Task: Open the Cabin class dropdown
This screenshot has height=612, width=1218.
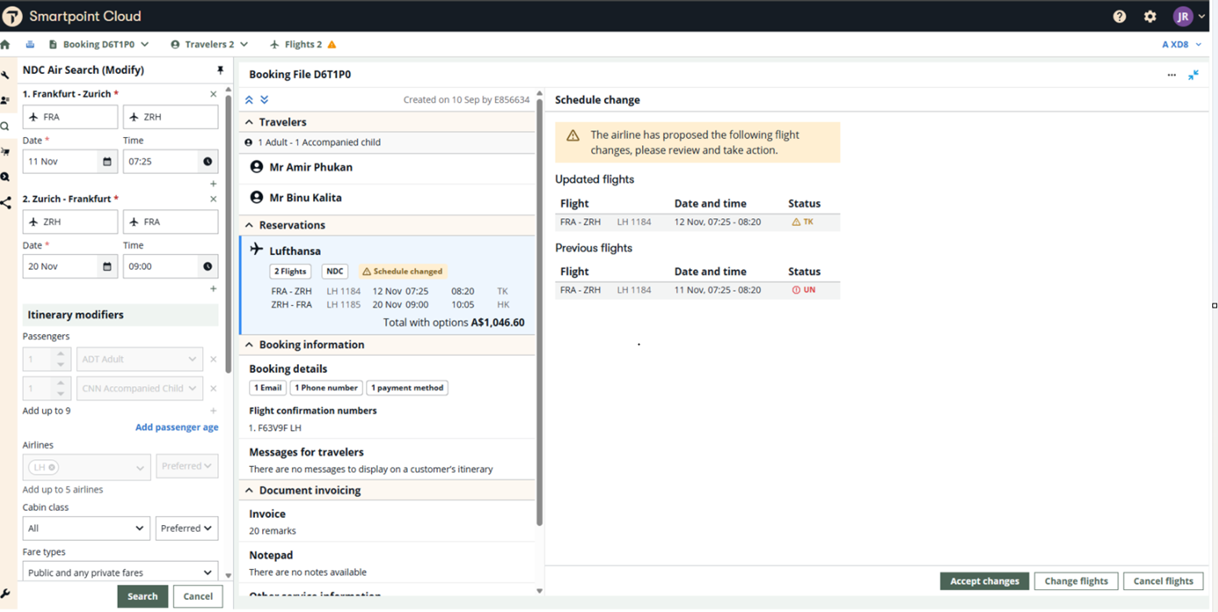Action: 86,528
